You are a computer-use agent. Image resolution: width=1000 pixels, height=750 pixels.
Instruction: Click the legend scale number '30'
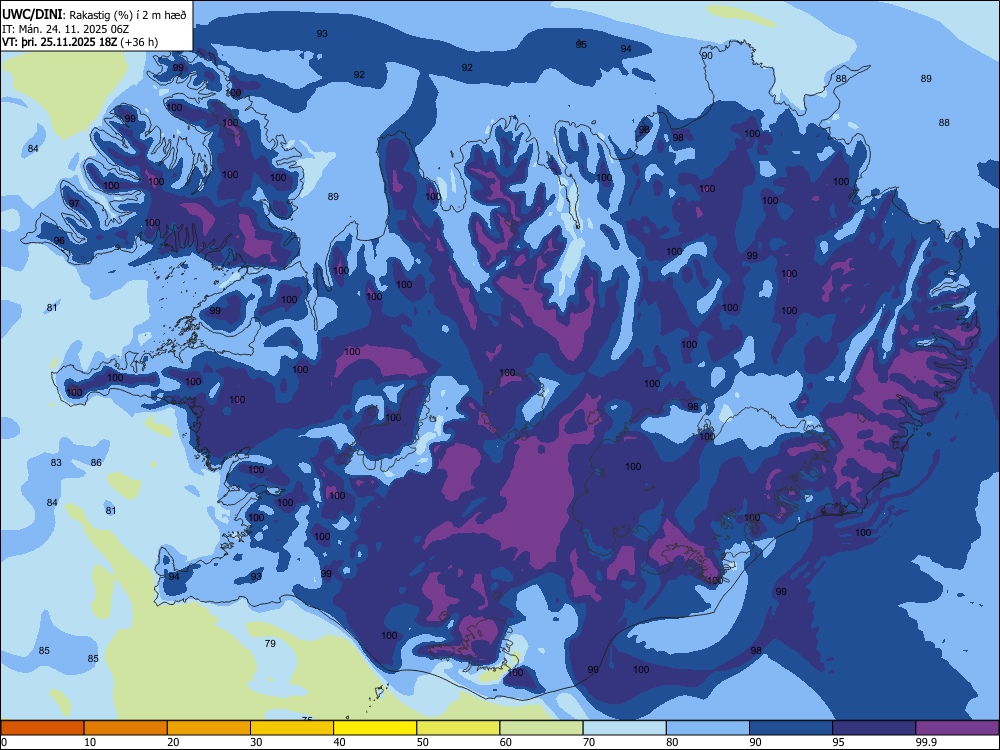click(256, 742)
